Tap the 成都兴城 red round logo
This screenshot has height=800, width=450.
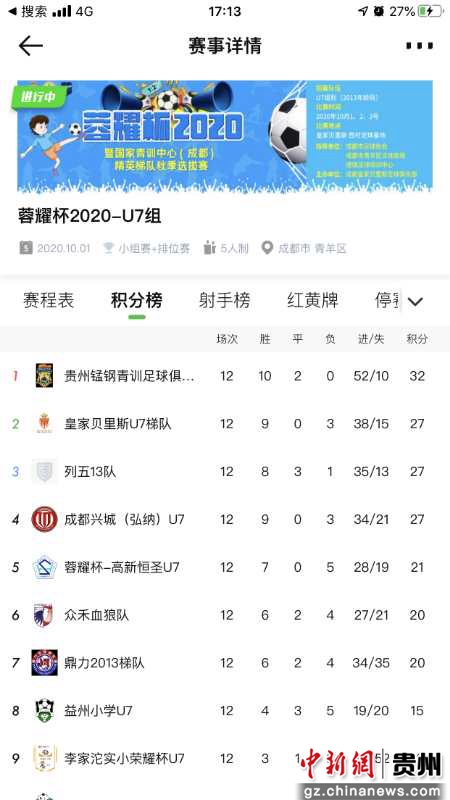tap(44, 519)
